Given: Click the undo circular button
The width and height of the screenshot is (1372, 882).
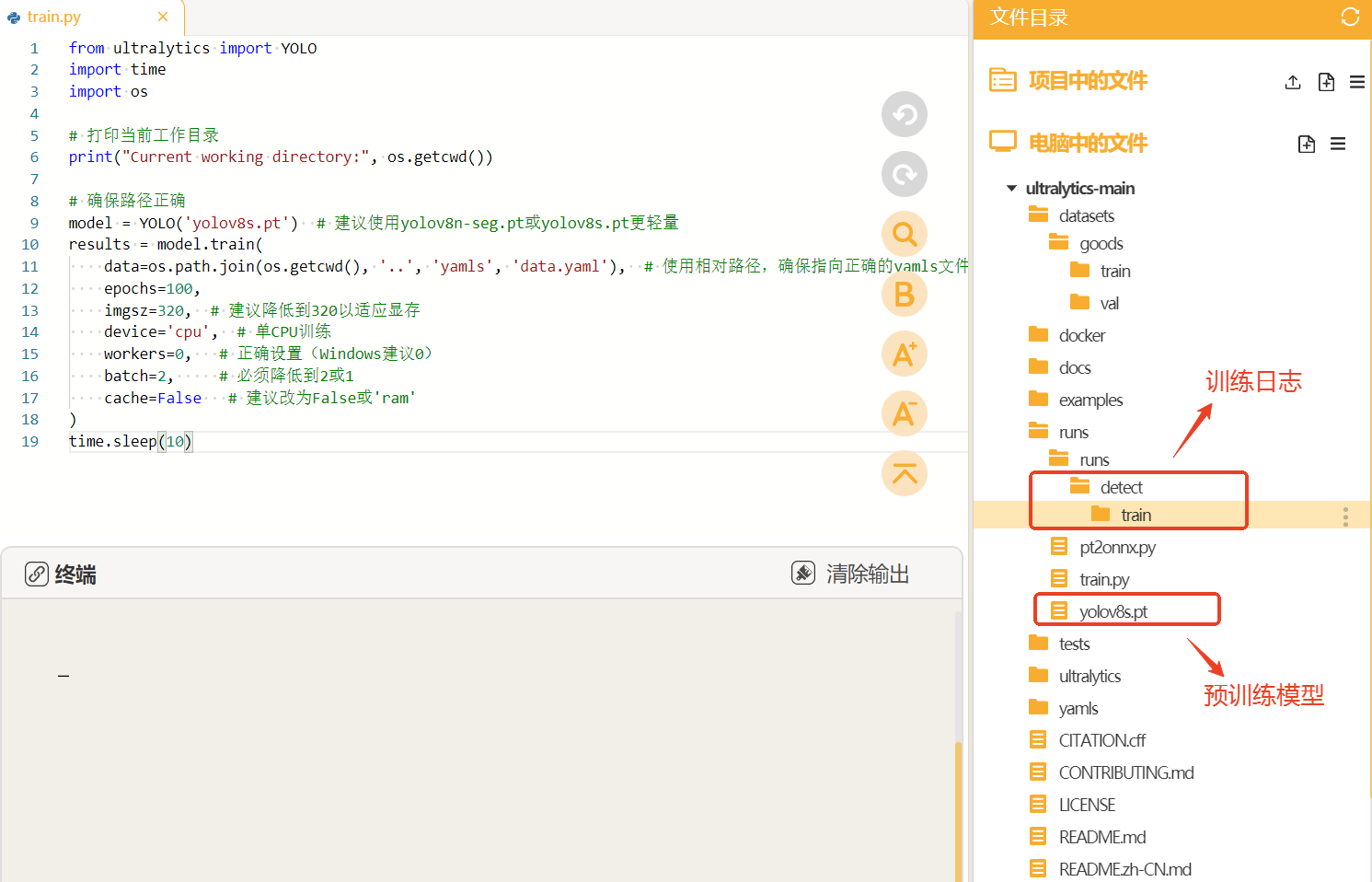Looking at the screenshot, I should 905,114.
